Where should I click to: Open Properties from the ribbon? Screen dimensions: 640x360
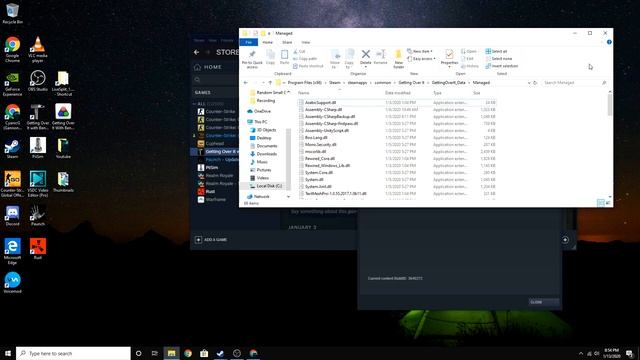tap(449, 57)
